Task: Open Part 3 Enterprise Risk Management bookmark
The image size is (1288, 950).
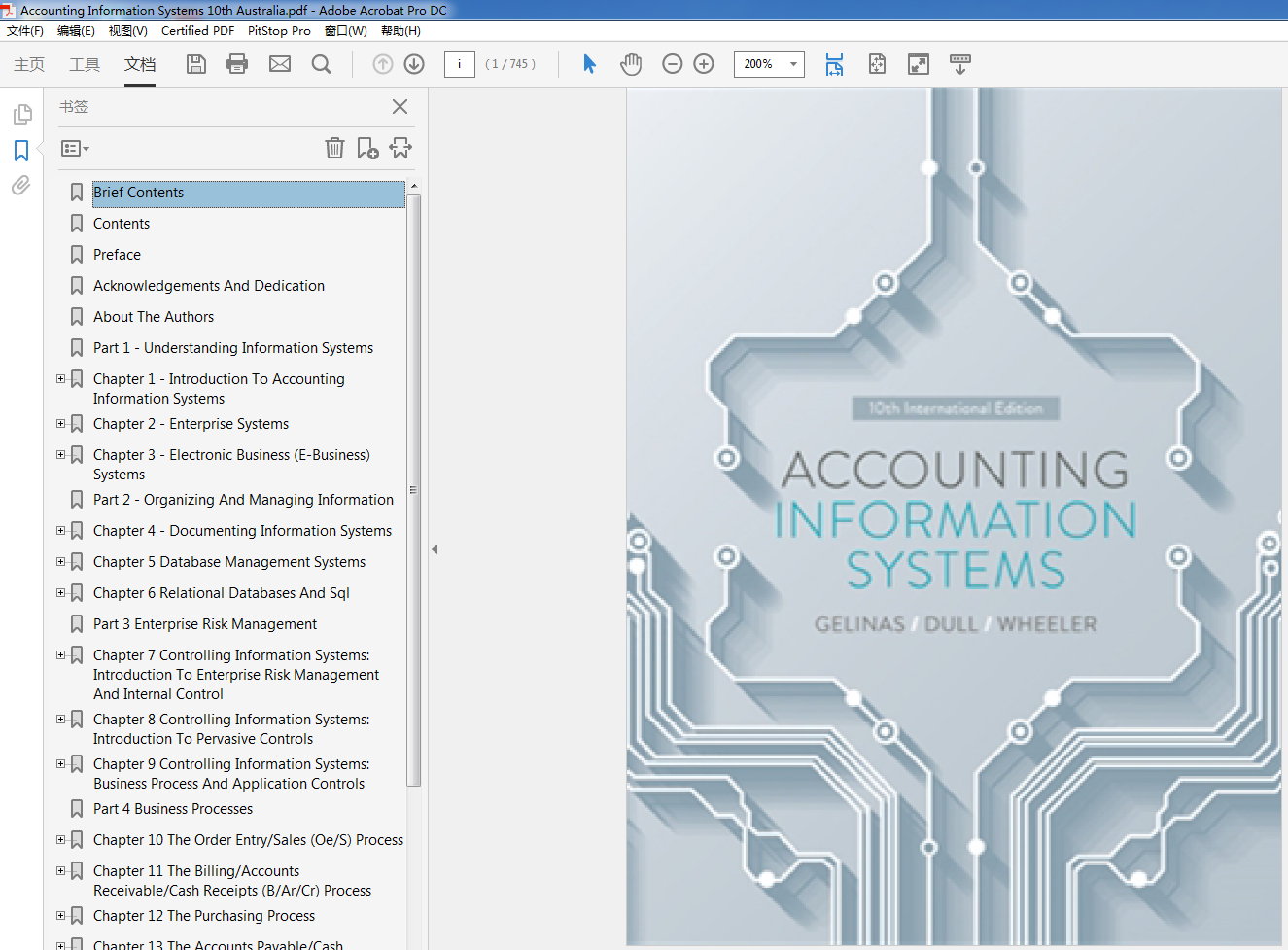Action: coord(205,624)
